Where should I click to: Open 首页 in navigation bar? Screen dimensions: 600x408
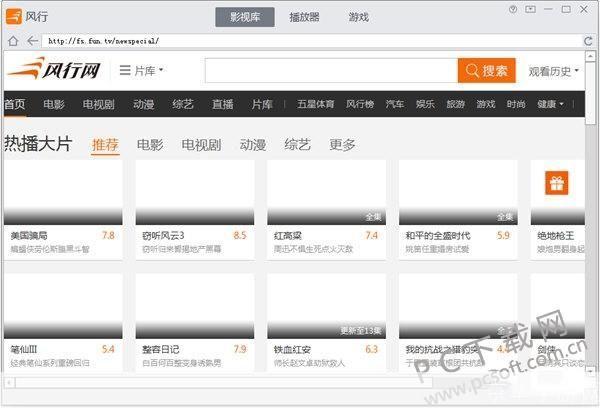click(15, 104)
